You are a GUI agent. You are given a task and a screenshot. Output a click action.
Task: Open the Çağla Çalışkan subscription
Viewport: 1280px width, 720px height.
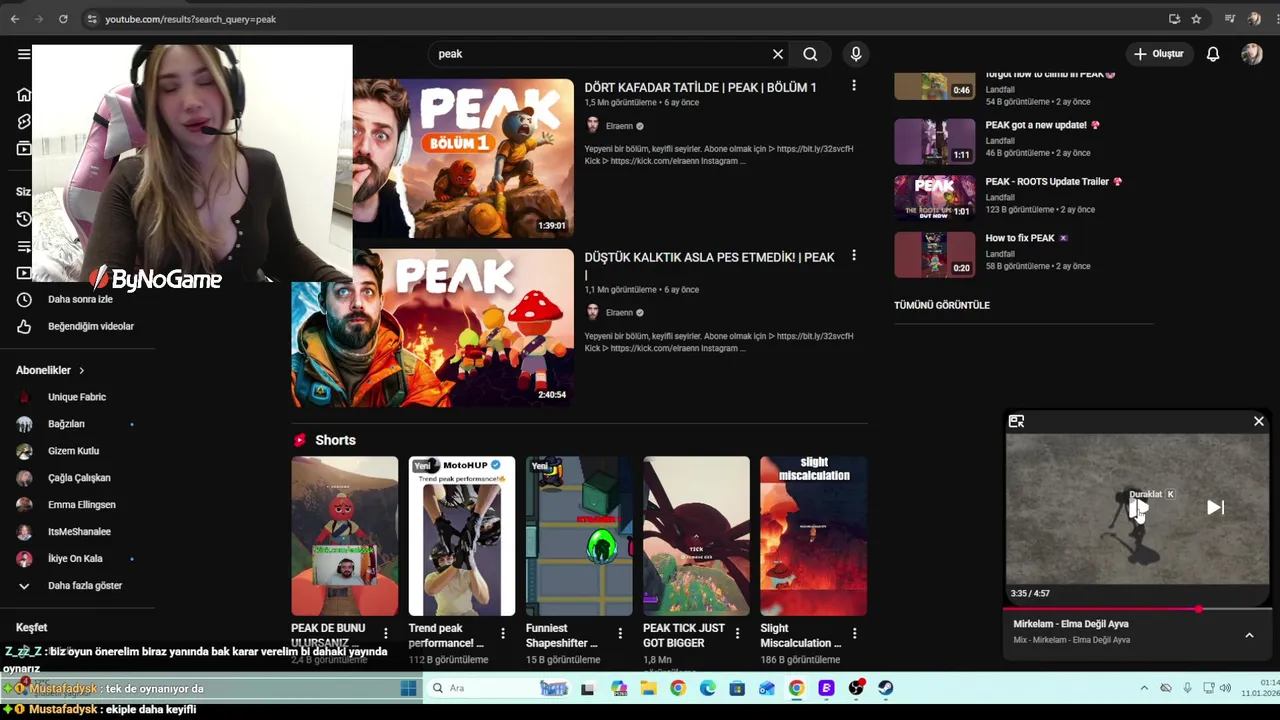(77, 478)
